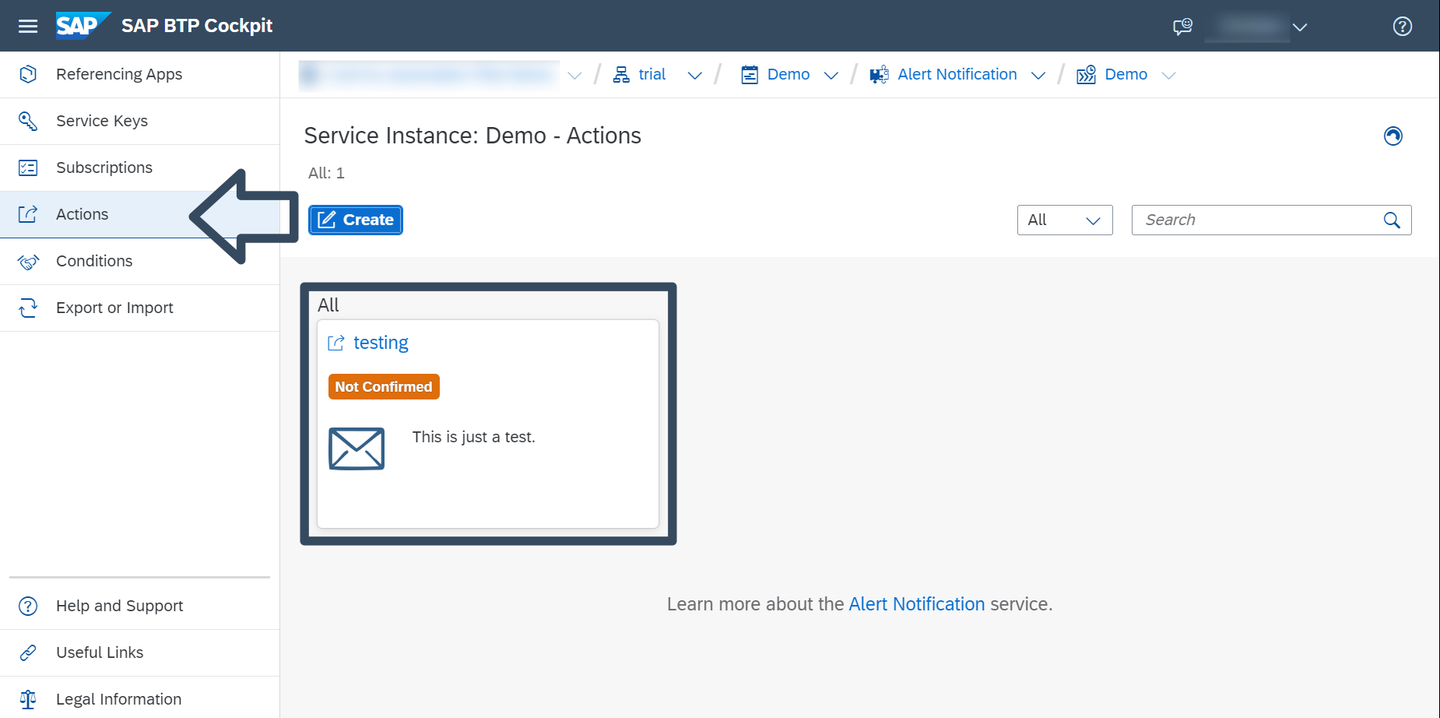
Task: Click the trial breadcrumb link
Action: 652,75
